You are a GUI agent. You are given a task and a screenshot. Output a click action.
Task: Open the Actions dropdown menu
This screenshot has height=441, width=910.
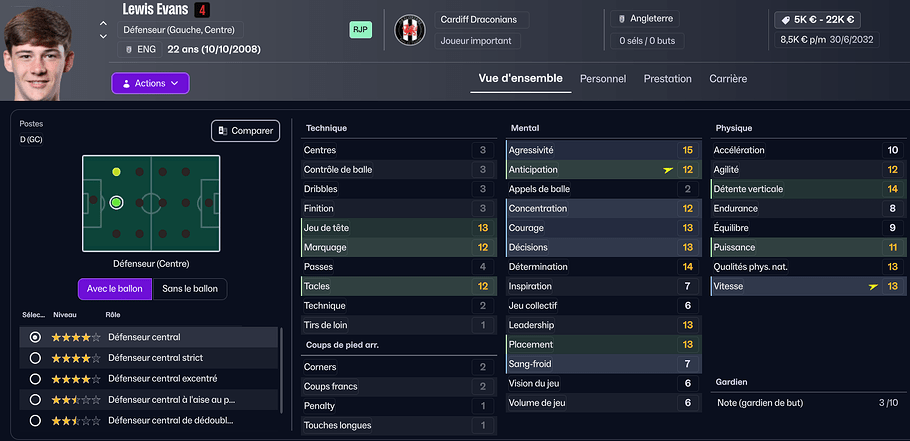[x=150, y=83]
